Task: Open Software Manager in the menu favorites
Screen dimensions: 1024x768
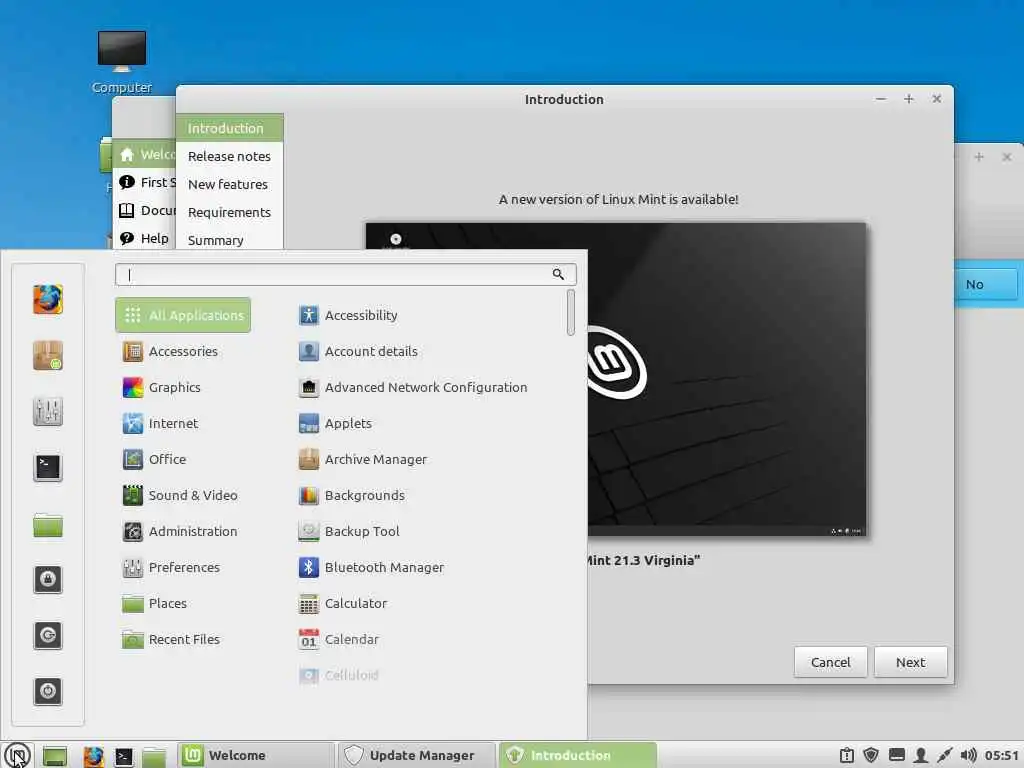Action: click(48, 355)
